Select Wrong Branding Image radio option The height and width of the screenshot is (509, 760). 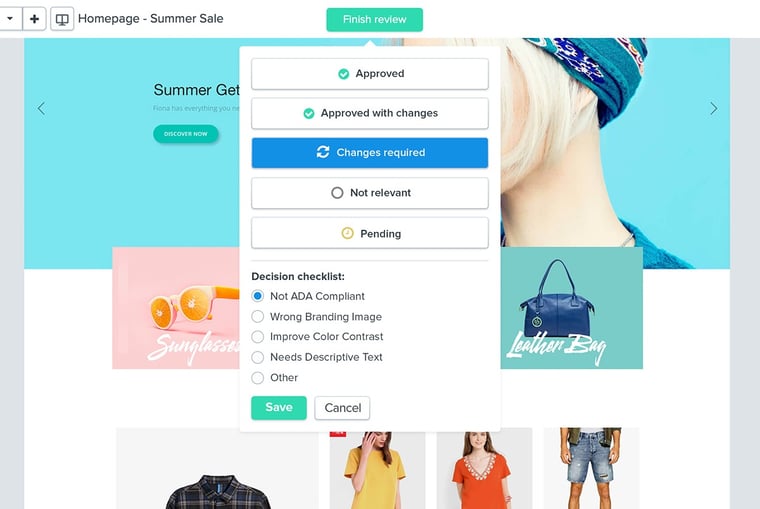257,317
